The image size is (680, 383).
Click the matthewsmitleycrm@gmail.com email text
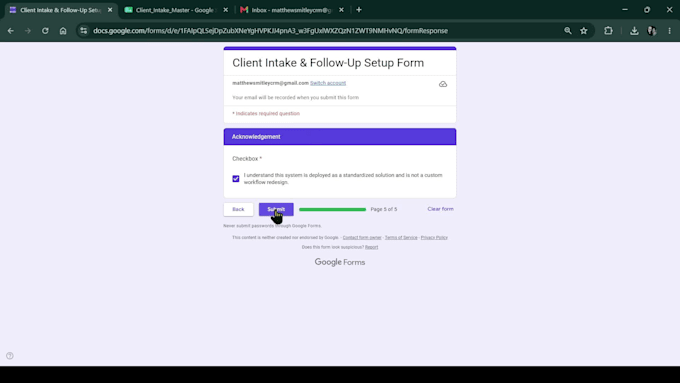(270, 83)
